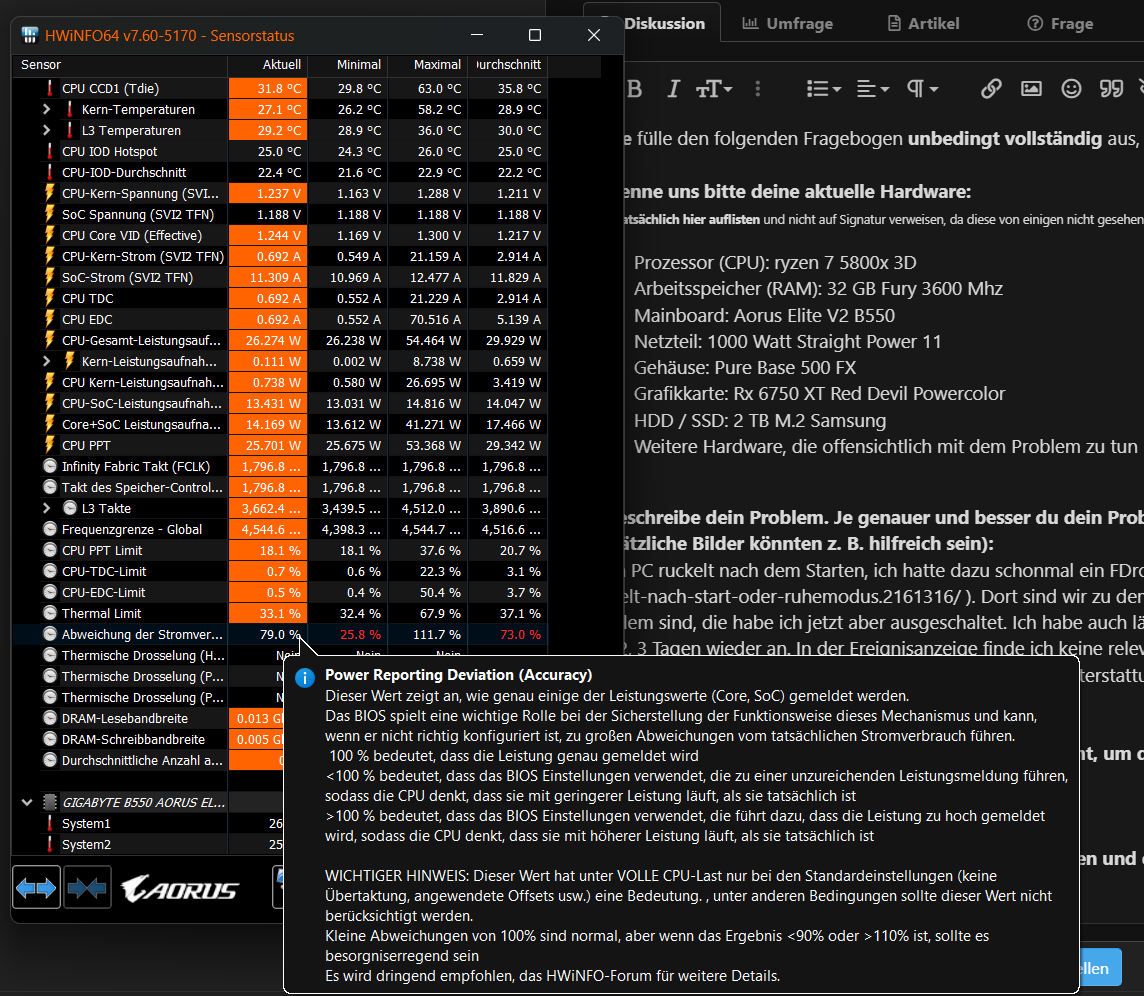
Task: Collapse the GIGABYTE B550 AORUS sensor group
Action: coord(27,803)
